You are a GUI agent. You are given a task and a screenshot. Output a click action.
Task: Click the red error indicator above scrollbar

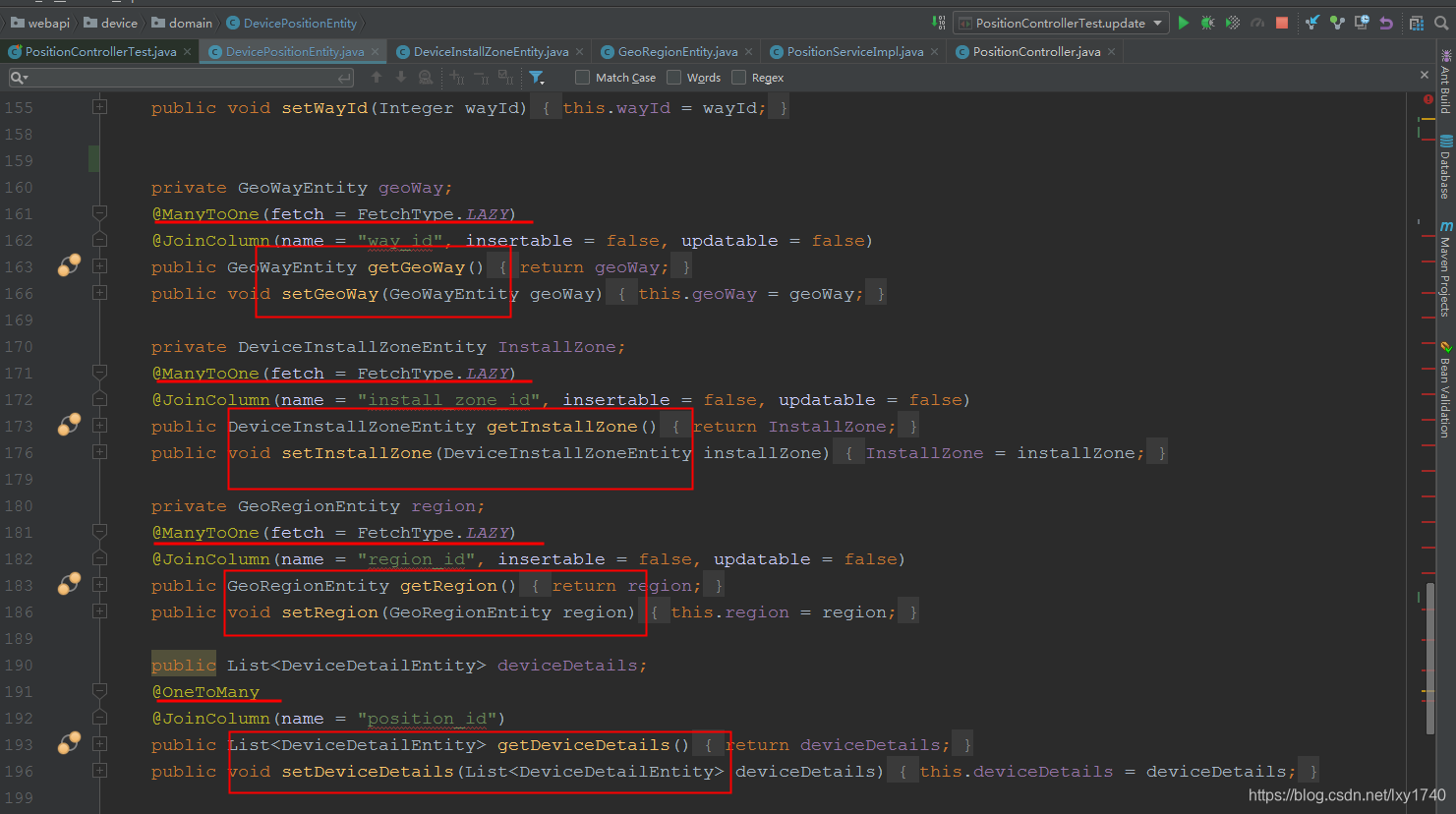click(1427, 99)
